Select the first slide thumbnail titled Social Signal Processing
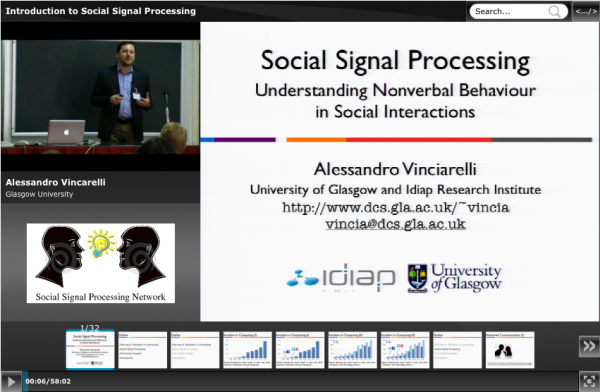 [90, 350]
